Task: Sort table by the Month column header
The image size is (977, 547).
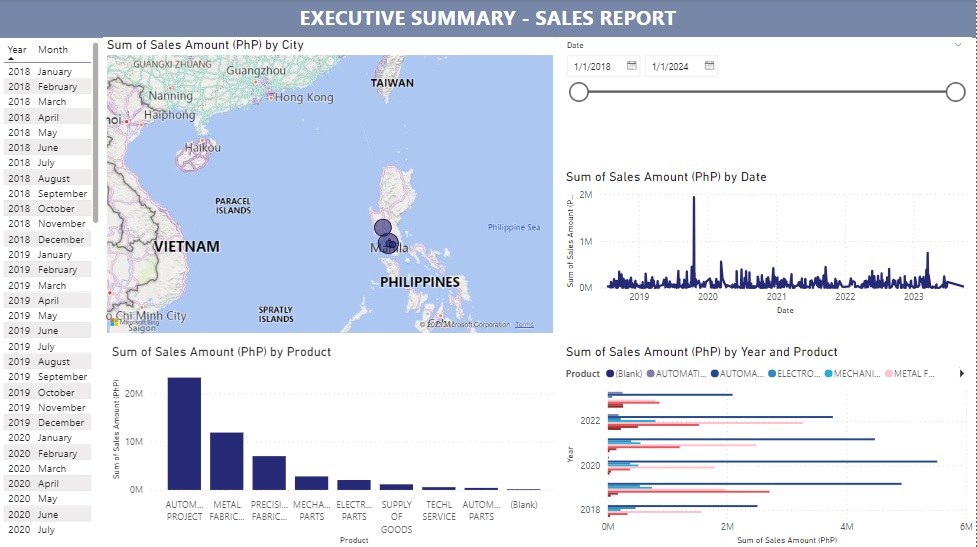Action: tap(53, 50)
